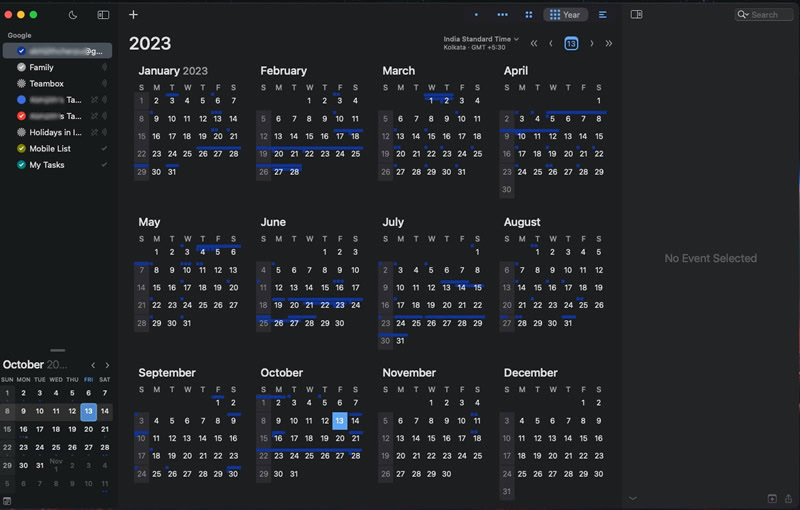
Task: Select November 30 in year view
Action: coord(446,474)
